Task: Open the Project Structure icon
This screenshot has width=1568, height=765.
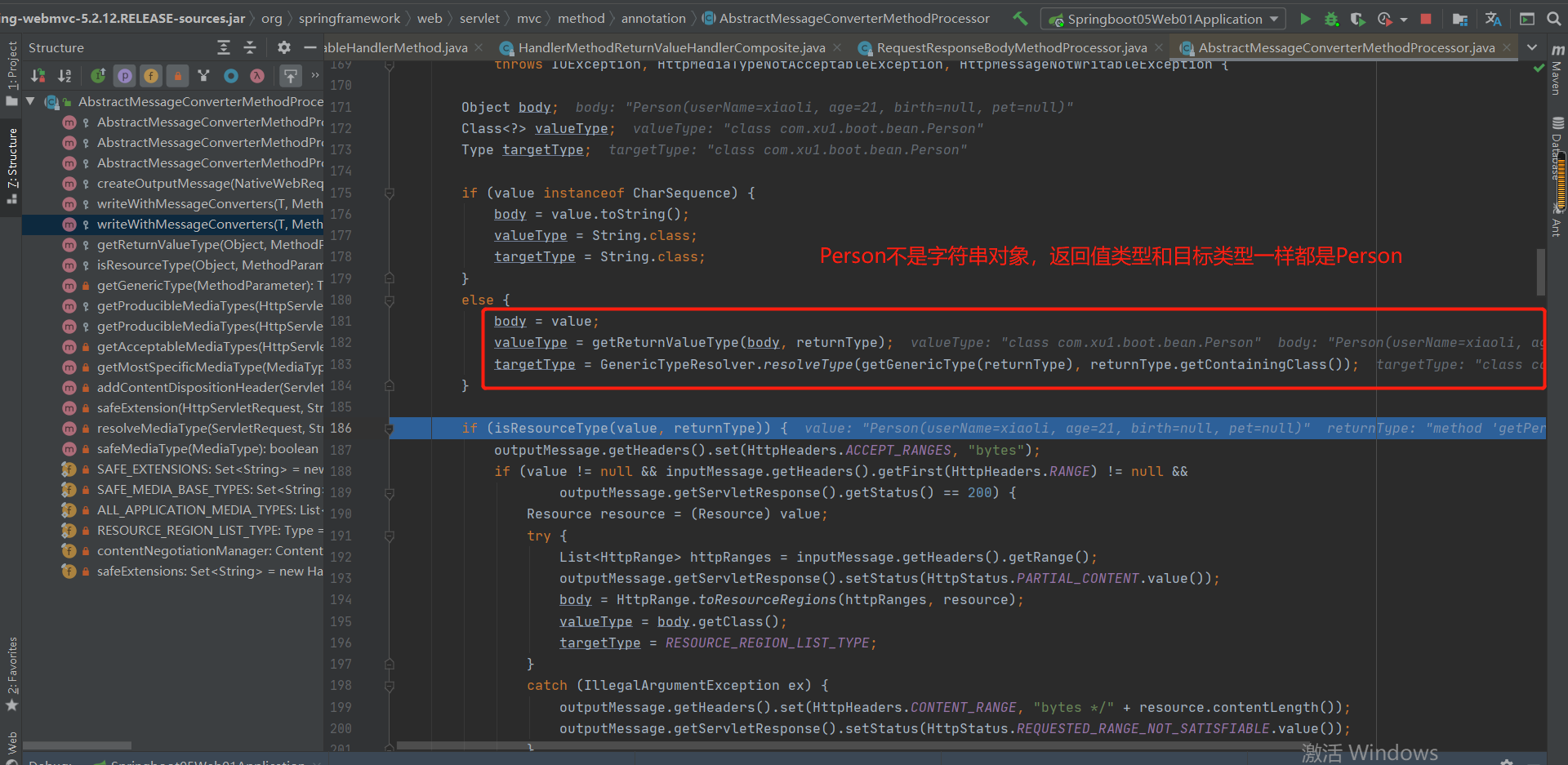Action: [1460, 18]
